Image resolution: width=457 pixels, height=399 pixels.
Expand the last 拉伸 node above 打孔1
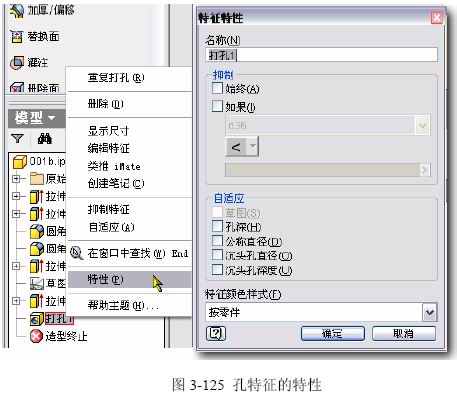point(16,301)
